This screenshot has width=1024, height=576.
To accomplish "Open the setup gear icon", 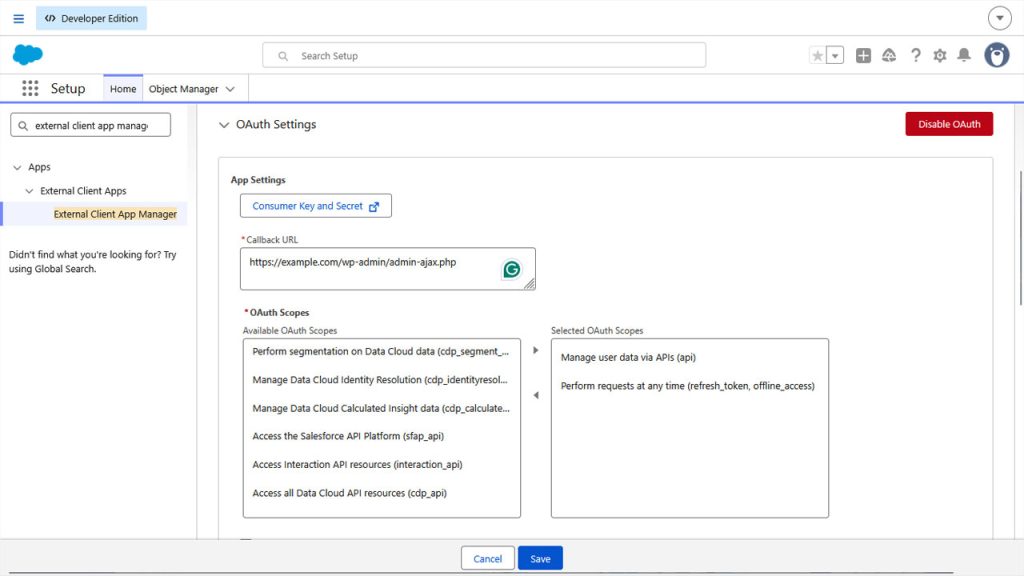I will (940, 56).
